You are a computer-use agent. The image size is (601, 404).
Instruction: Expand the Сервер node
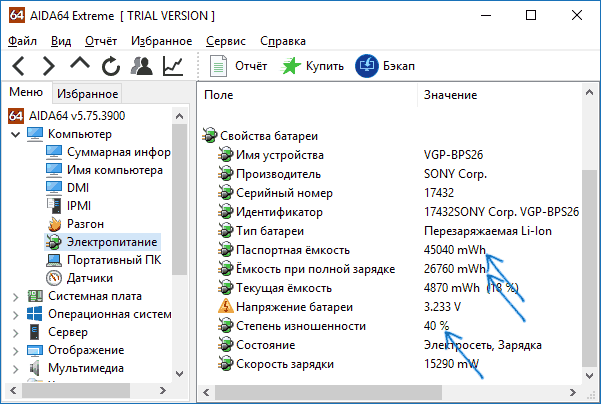pyautogui.click(x=16, y=333)
